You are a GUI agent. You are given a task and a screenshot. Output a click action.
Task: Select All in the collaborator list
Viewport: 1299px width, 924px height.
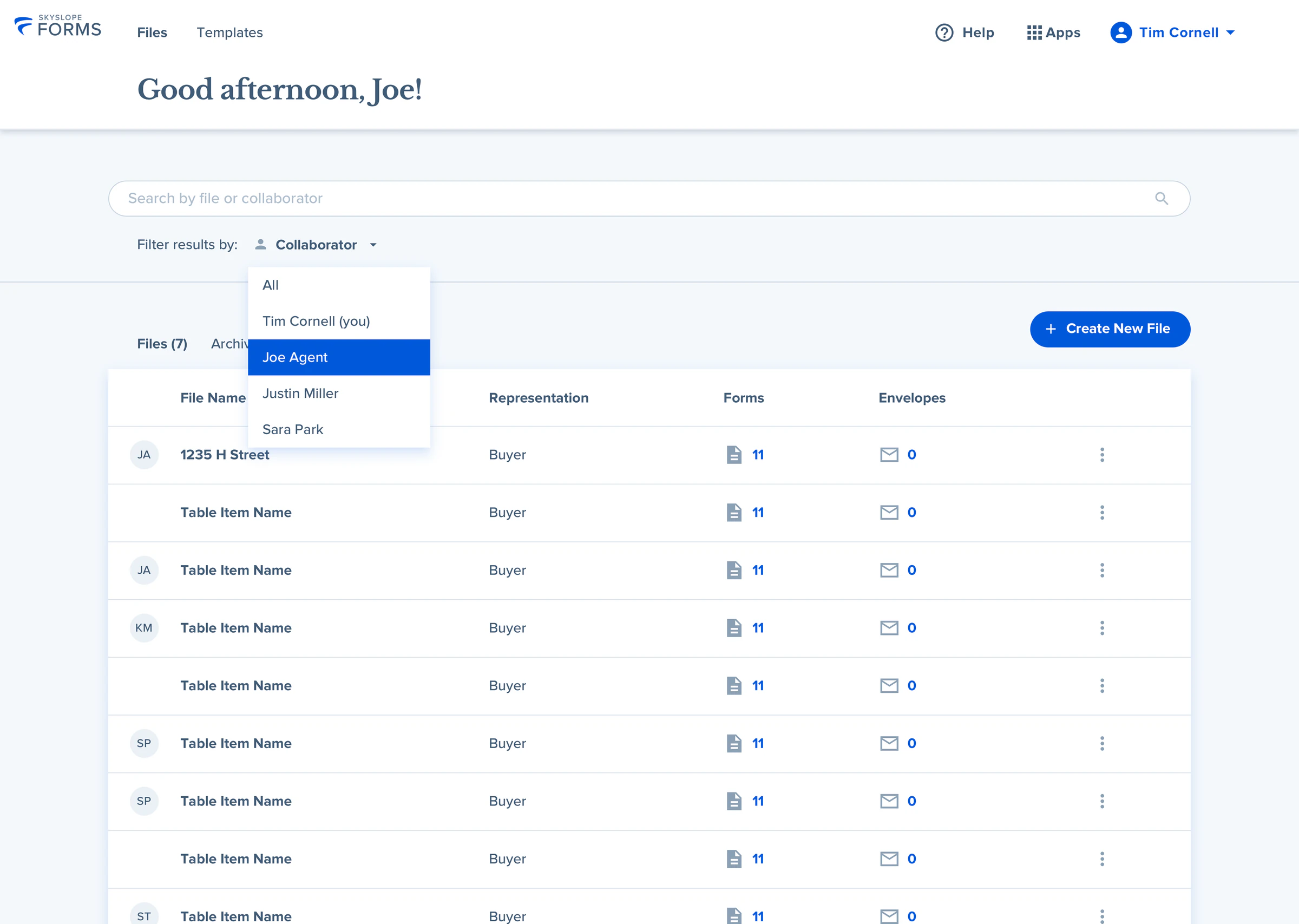coord(339,285)
